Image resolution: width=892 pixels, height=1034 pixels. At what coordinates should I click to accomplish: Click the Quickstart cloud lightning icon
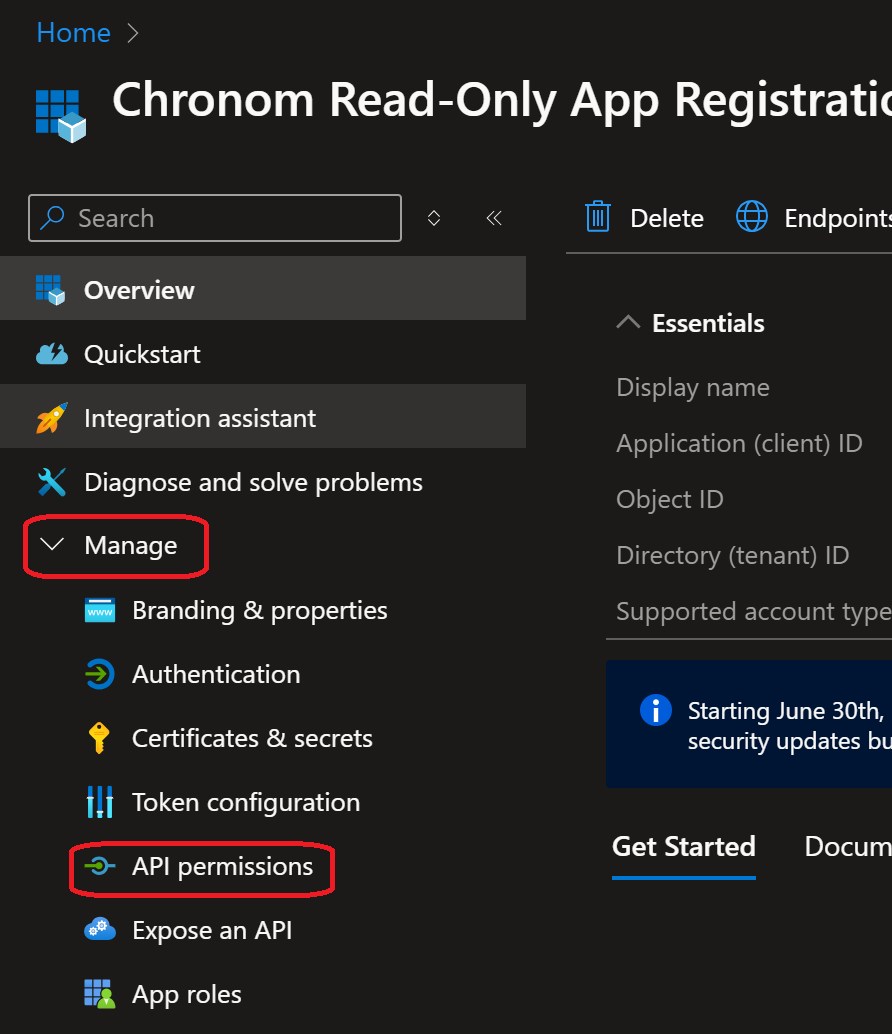point(51,354)
